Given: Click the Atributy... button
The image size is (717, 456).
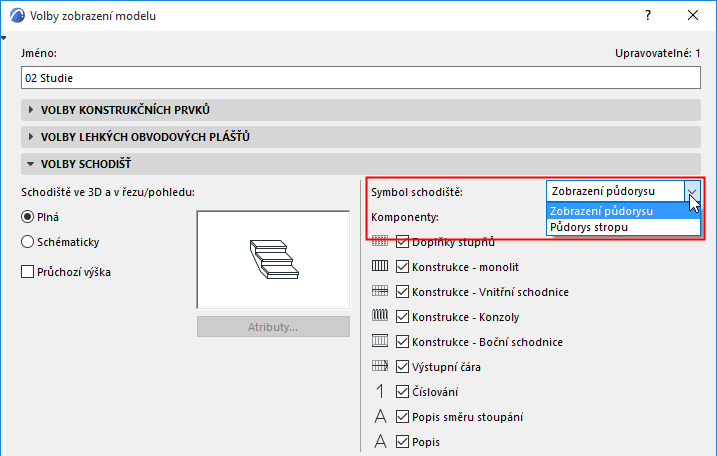Looking at the screenshot, I should pos(273,327).
